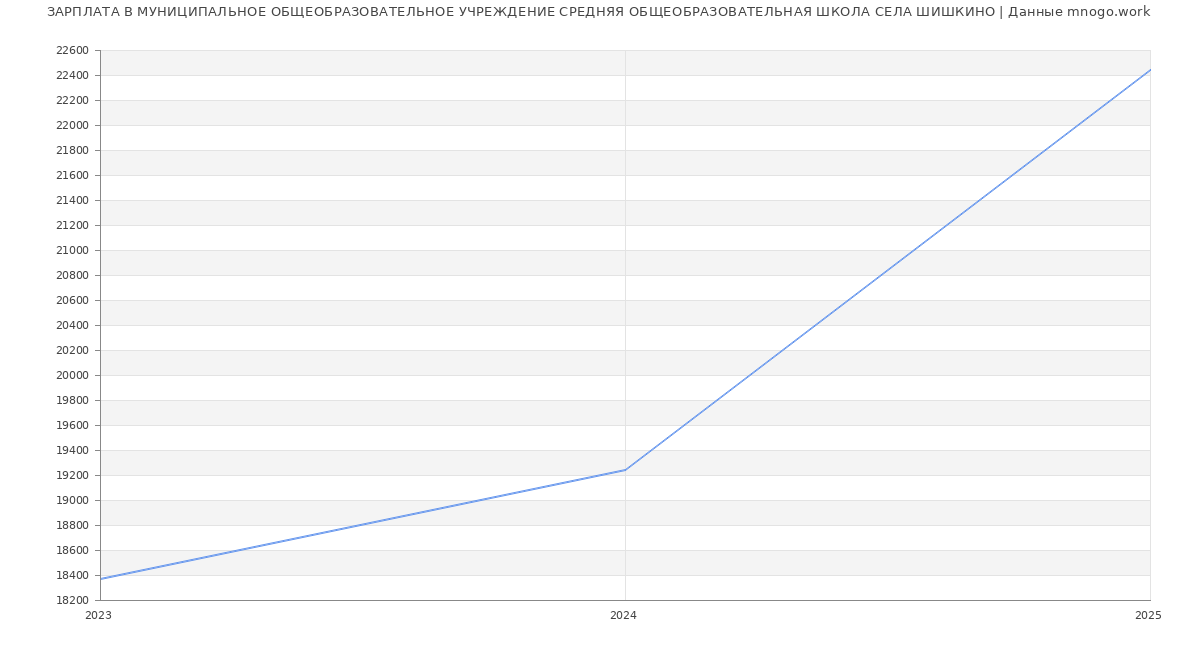Viewport: 1200px width, 650px height.
Task: Click the 19600 y-axis label
Action: point(72,426)
